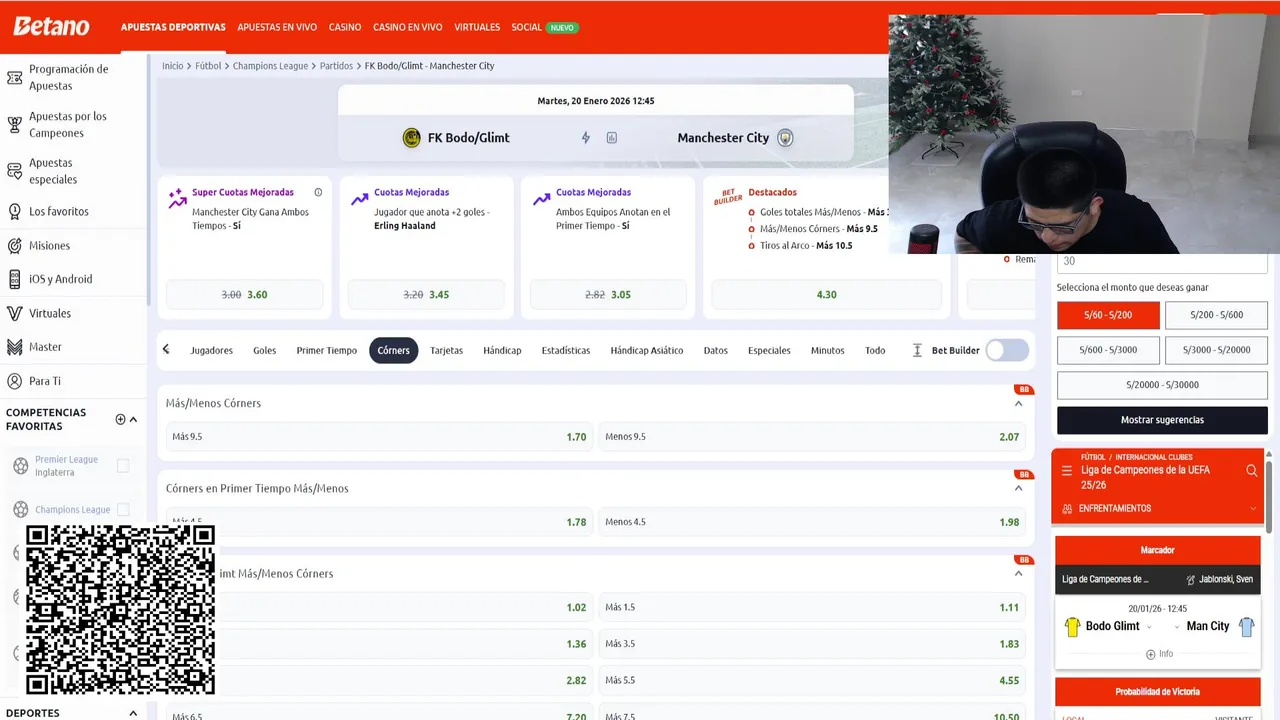Screen dimensions: 1280x720
Task: Click the bet amount input showing 30
Action: coord(1162,261)
